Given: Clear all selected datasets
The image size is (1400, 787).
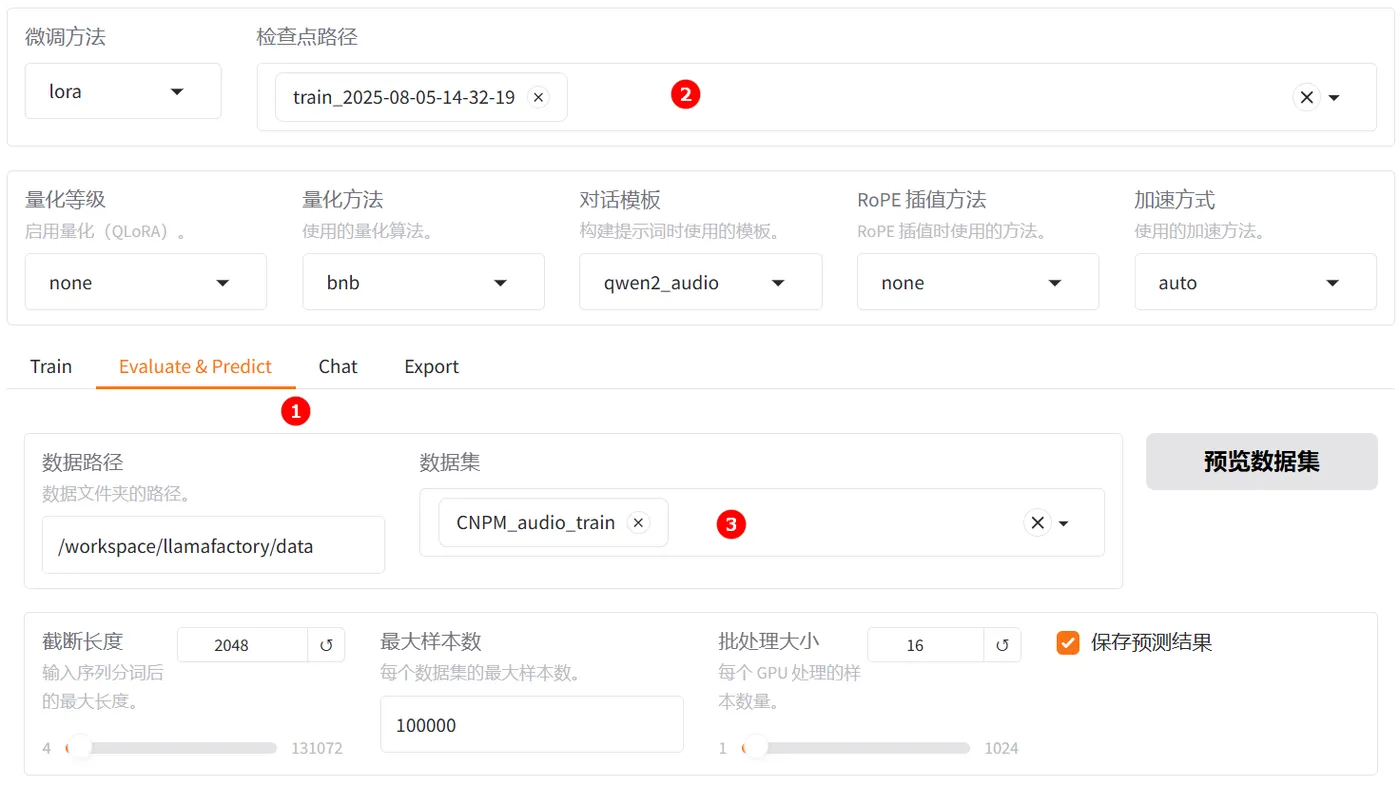Looking at the screenshot, I should [x=1037, y=522].
